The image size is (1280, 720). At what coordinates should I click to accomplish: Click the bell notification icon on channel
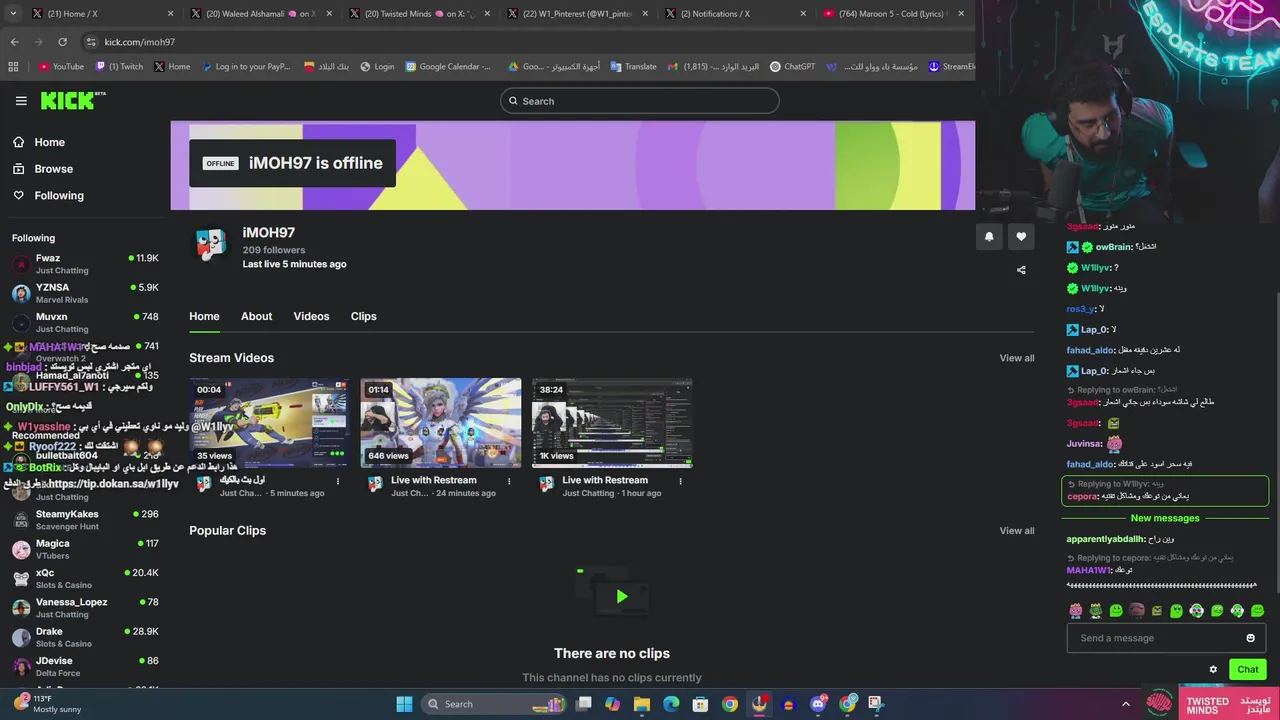[x=989, y=237]
